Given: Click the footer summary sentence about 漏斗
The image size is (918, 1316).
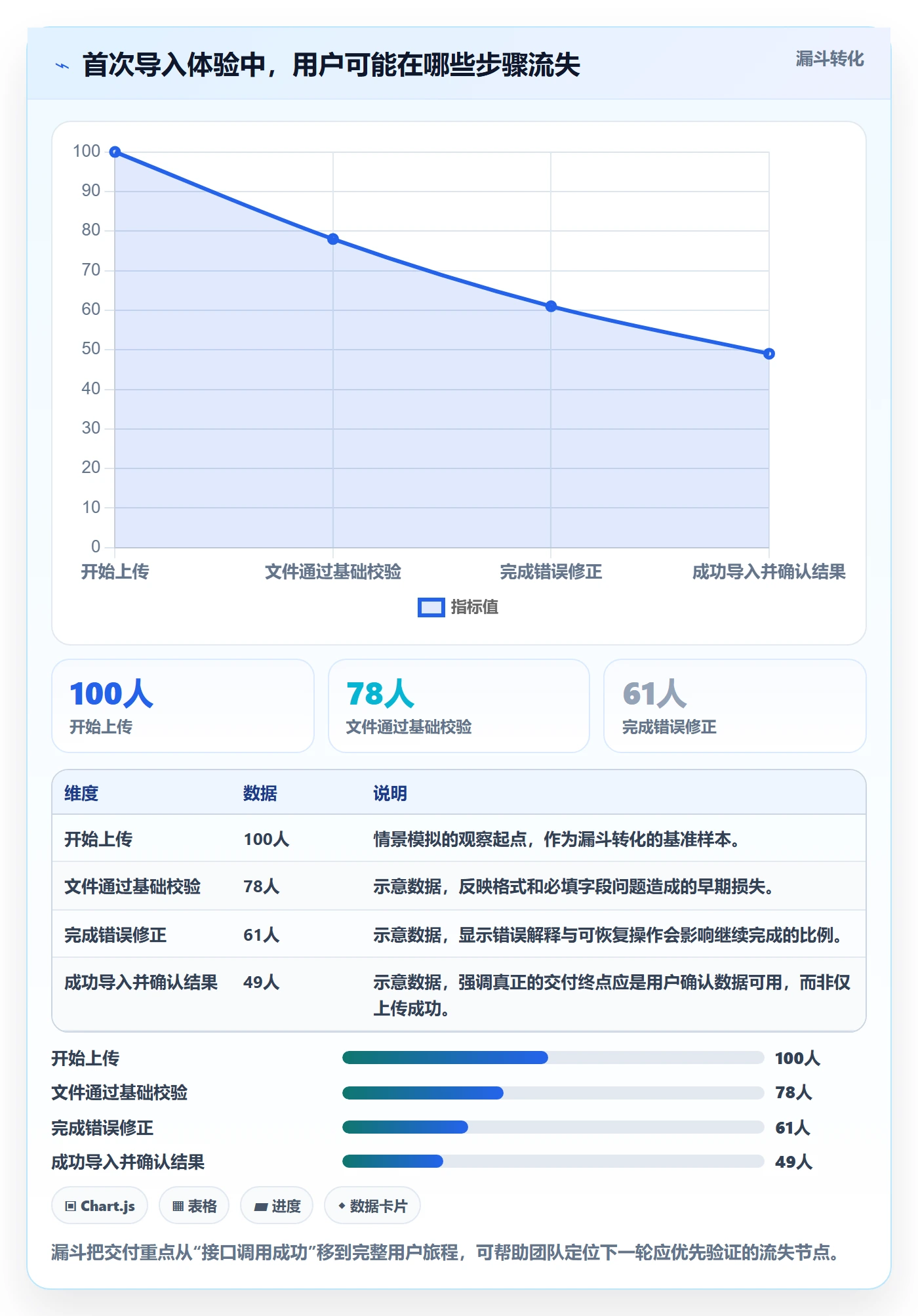Looking at the screenshot, I should pos(447,1252).
